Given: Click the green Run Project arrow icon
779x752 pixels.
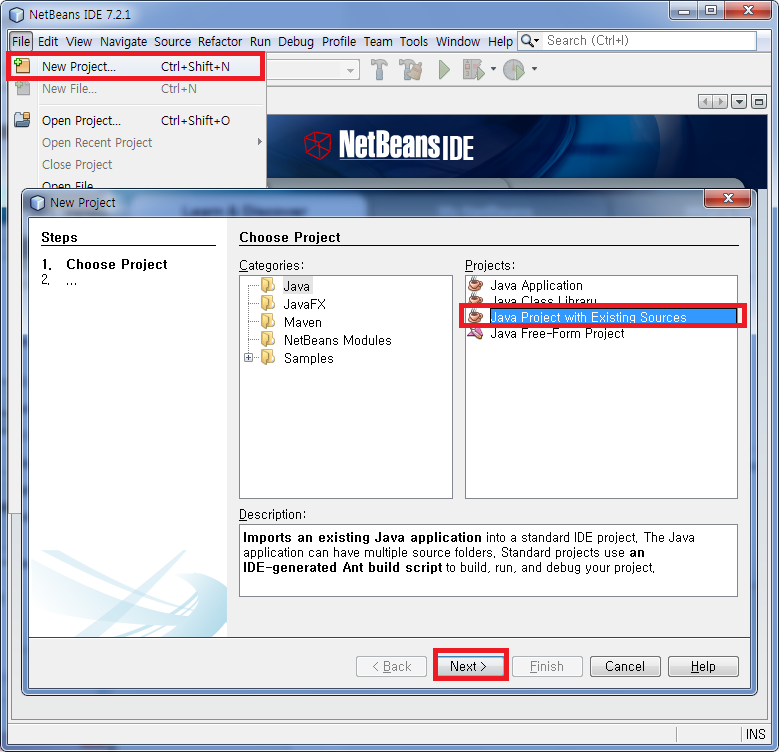Looking at the screenshot, I should 444,69.
